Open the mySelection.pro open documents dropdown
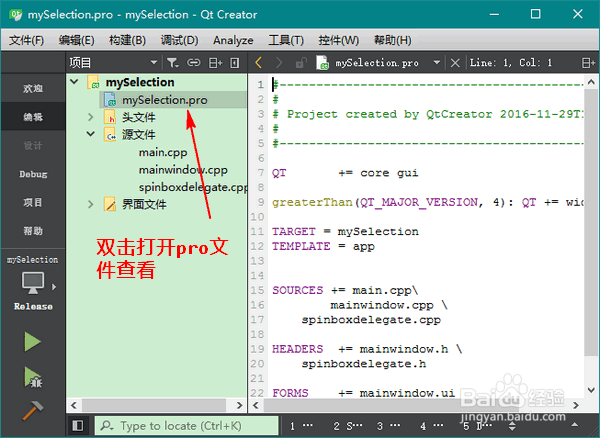 tap(436, 62)
